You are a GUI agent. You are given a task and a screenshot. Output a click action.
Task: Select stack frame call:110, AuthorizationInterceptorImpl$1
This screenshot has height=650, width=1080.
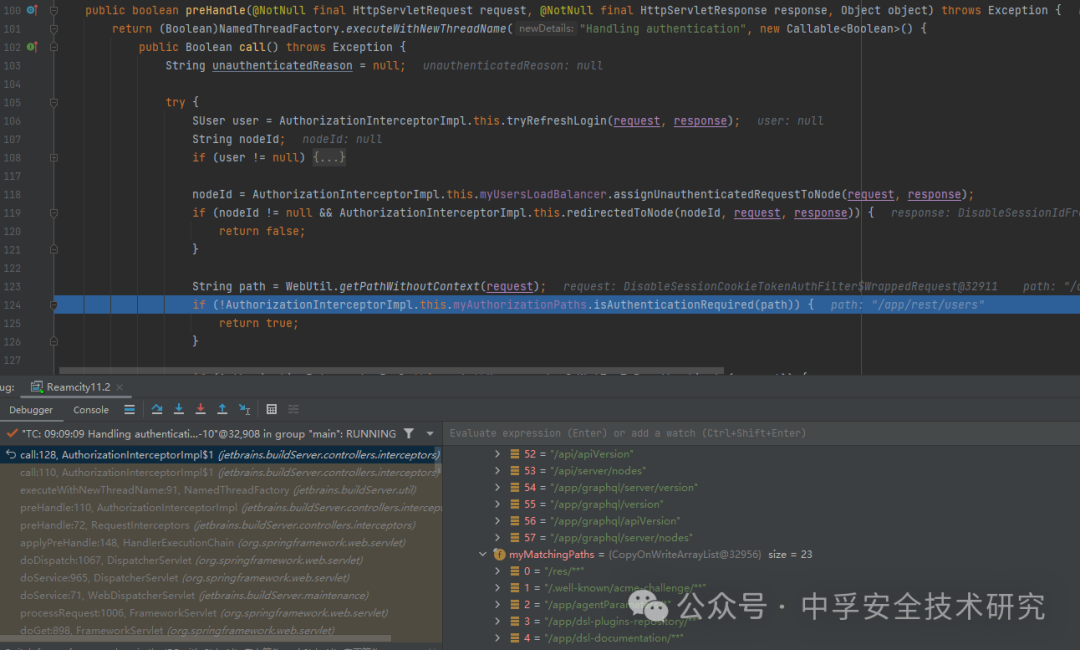pos(220,472)
